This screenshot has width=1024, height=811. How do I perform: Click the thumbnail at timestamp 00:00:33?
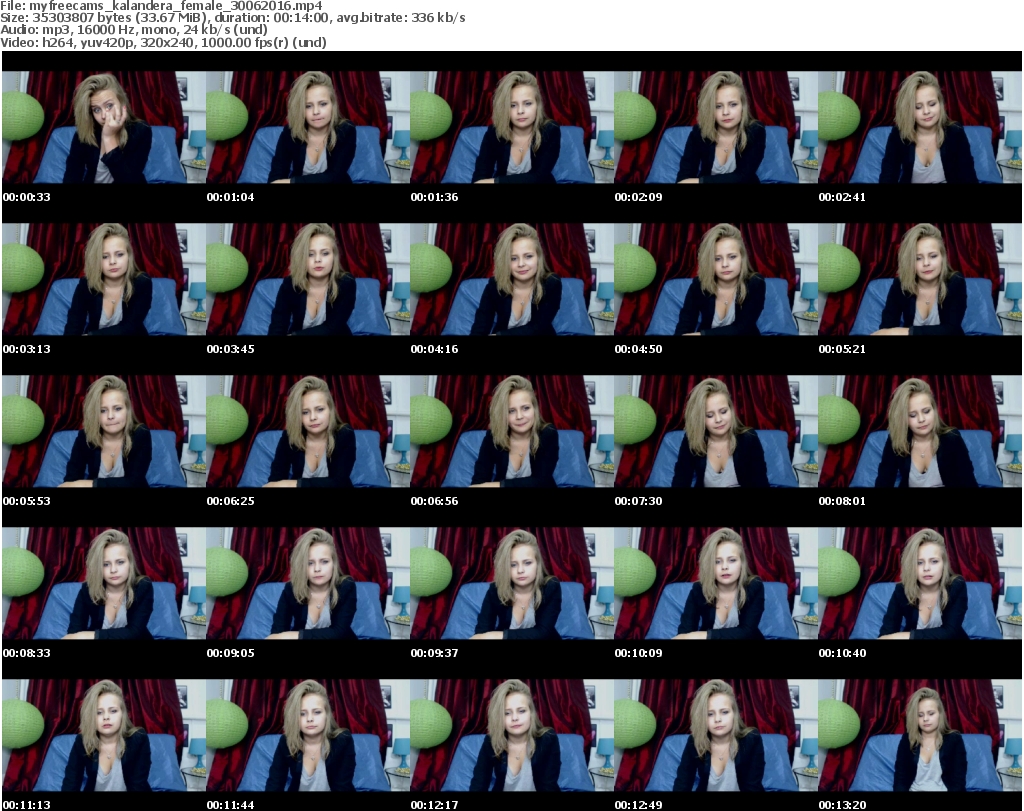pos(104,127)
